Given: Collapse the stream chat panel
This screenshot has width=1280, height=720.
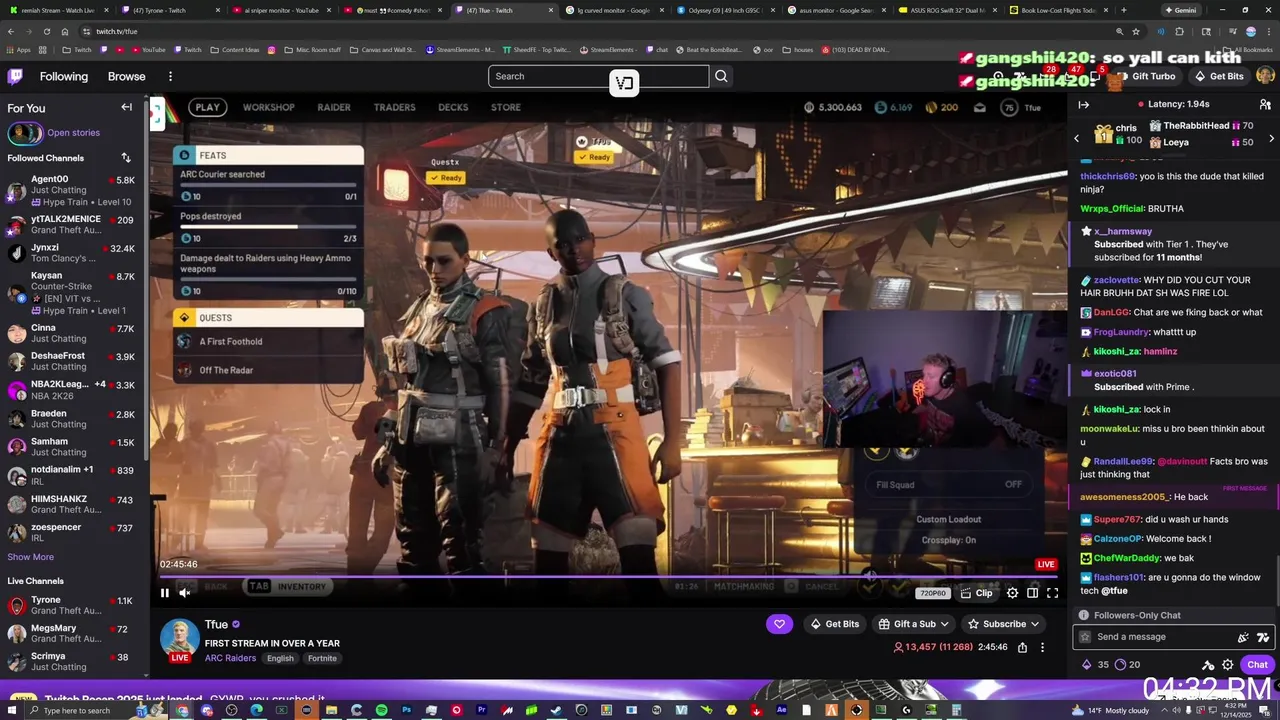Looking at the screenshot, I should click(1083, 104).
